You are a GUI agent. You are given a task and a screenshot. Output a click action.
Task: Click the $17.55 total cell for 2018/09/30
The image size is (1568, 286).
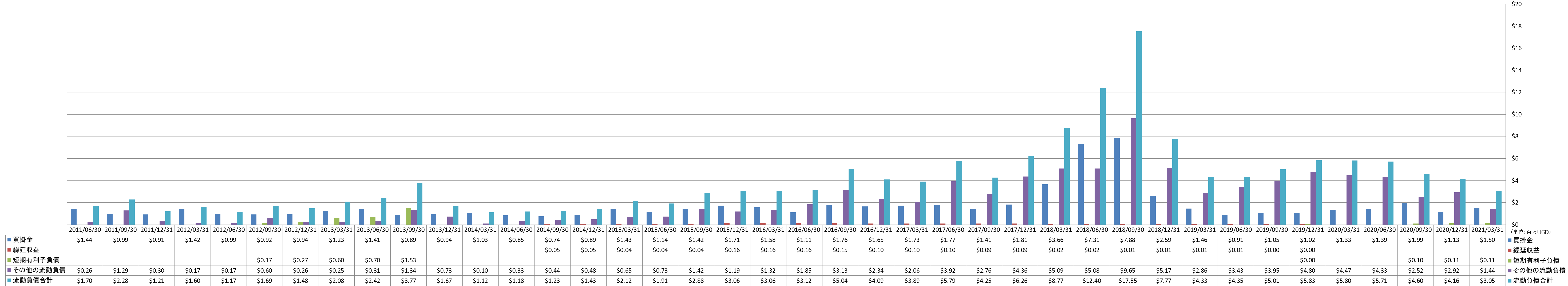1128,280
